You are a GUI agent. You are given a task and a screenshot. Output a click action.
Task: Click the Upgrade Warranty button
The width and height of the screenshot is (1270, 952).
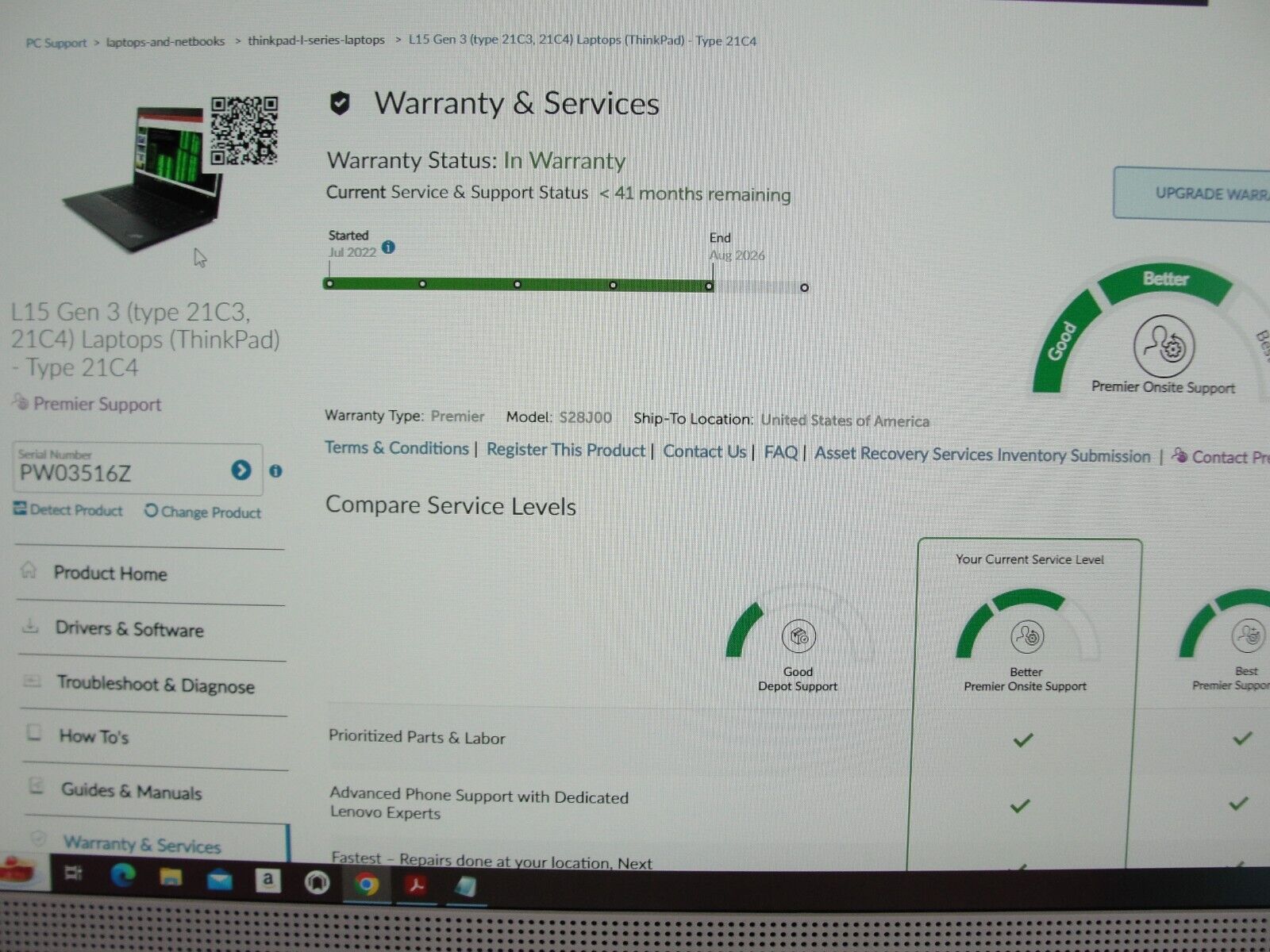pos(1191,193)
